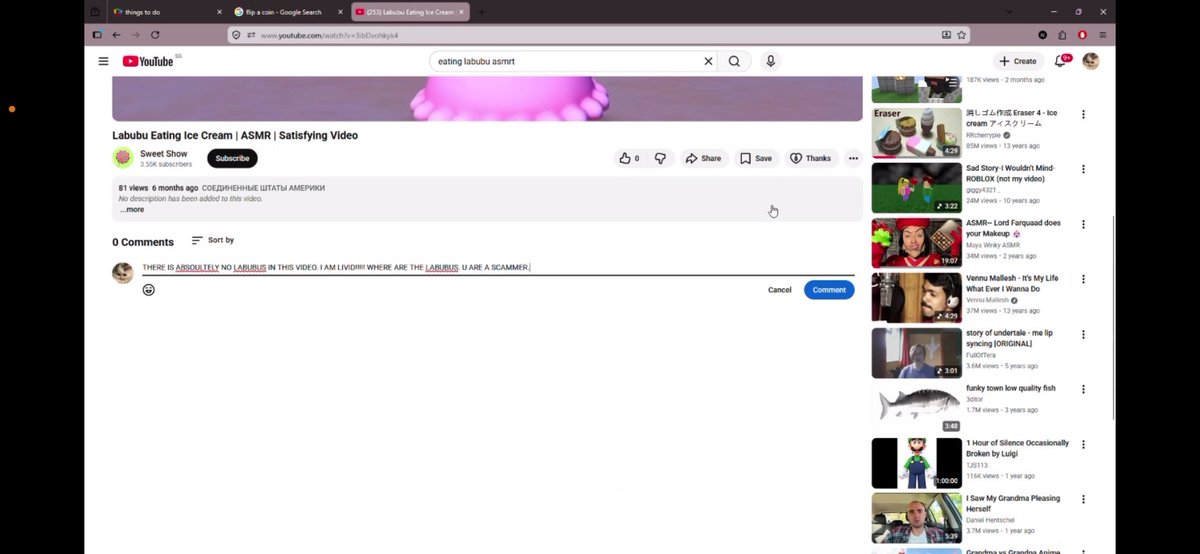
Task: Post the comment with the Comment button
Action: pos(829,290)
